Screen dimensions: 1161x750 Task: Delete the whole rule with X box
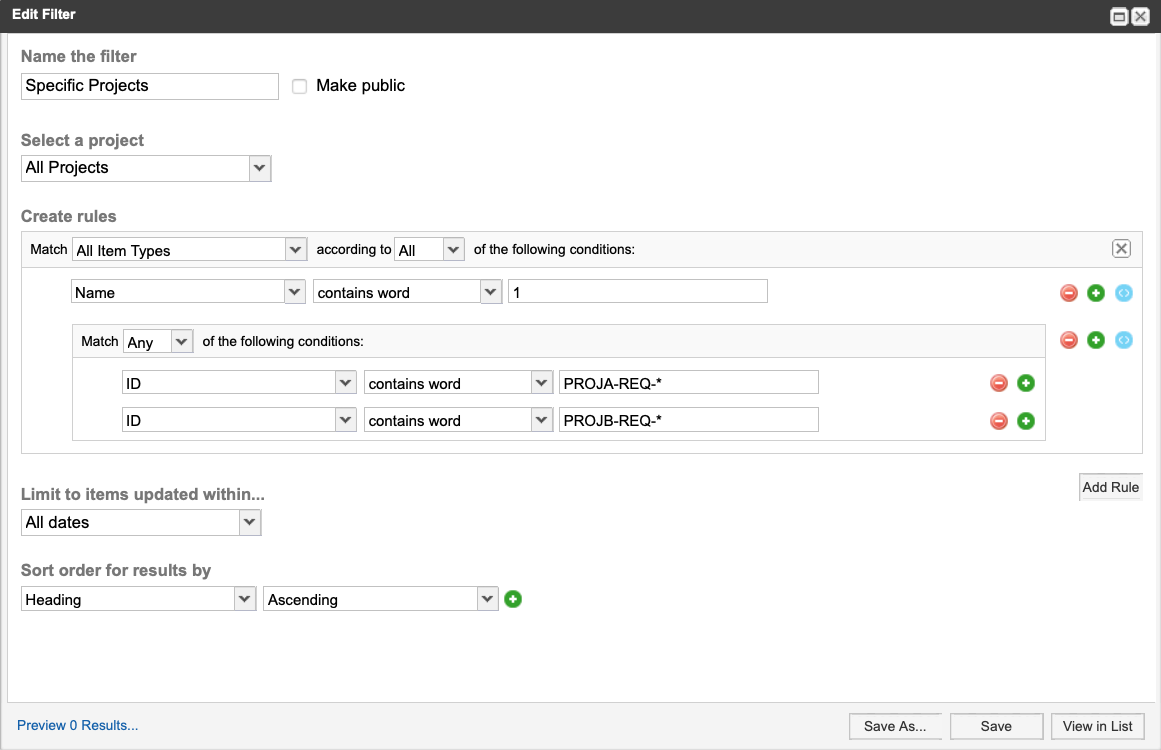[1121, 249]
